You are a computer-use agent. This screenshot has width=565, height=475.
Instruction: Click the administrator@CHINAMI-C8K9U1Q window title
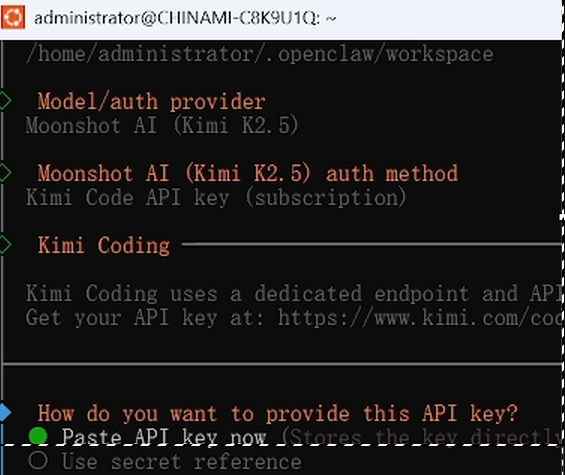tap(185, 17)
